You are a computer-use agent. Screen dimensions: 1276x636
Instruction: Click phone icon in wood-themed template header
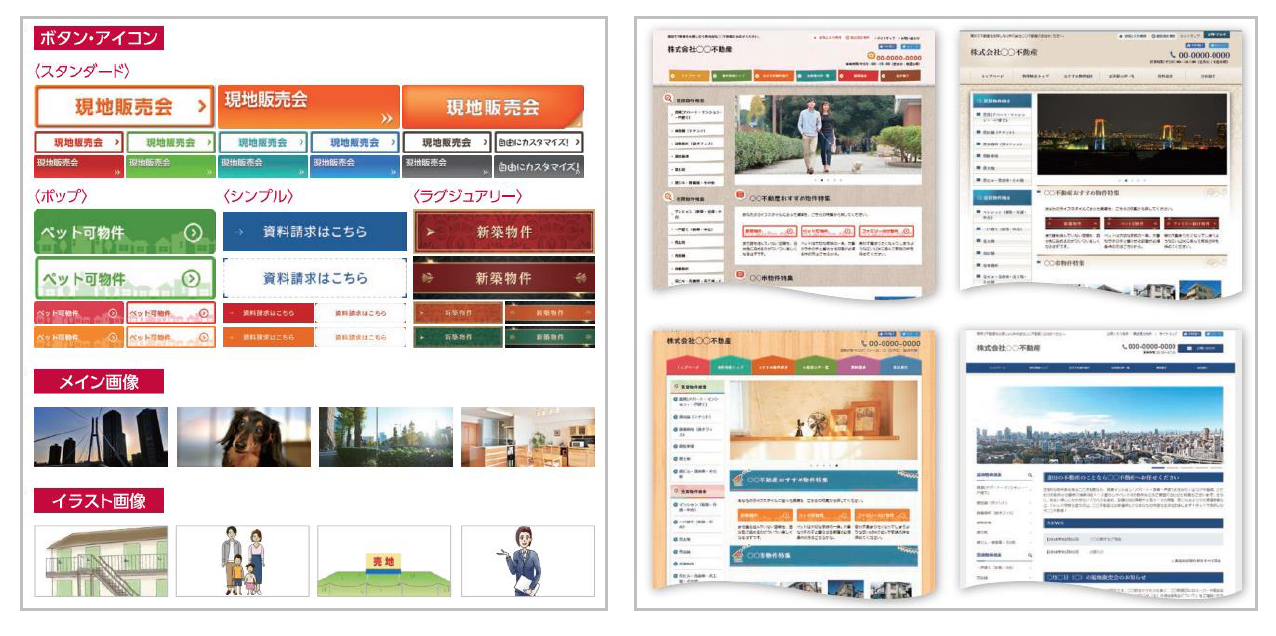847,344
